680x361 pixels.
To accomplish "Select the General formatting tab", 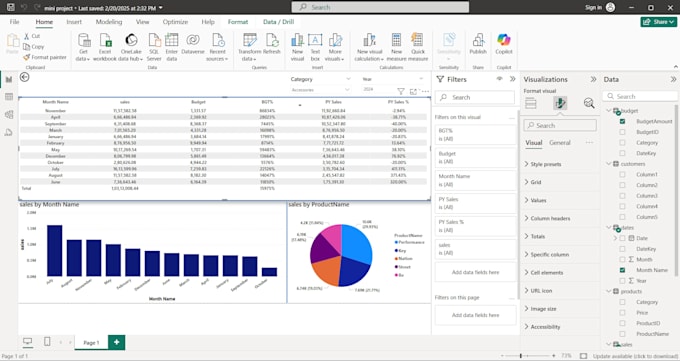I will pyautogui.click(x=559, y=143).
